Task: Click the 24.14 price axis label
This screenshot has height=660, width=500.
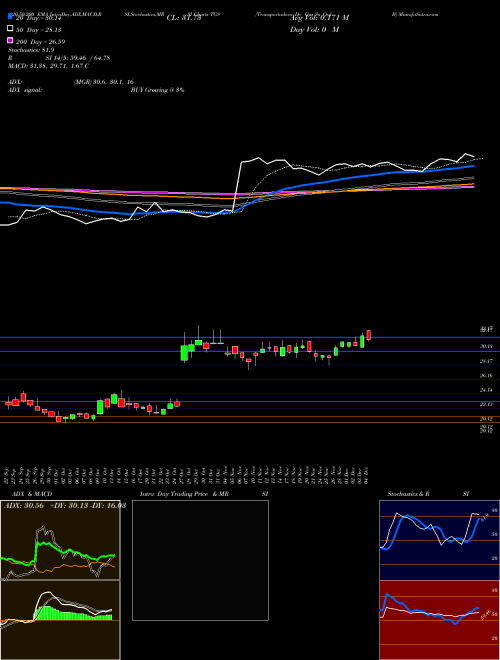Action: coord(486,390)
